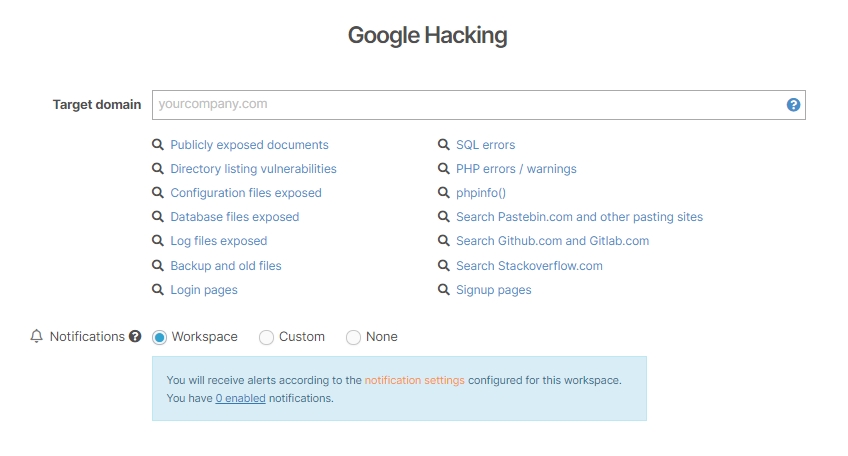Select the Workspace notification radio button
The width and height of the screenshot is (848, 456).
[x=159, y=338]
